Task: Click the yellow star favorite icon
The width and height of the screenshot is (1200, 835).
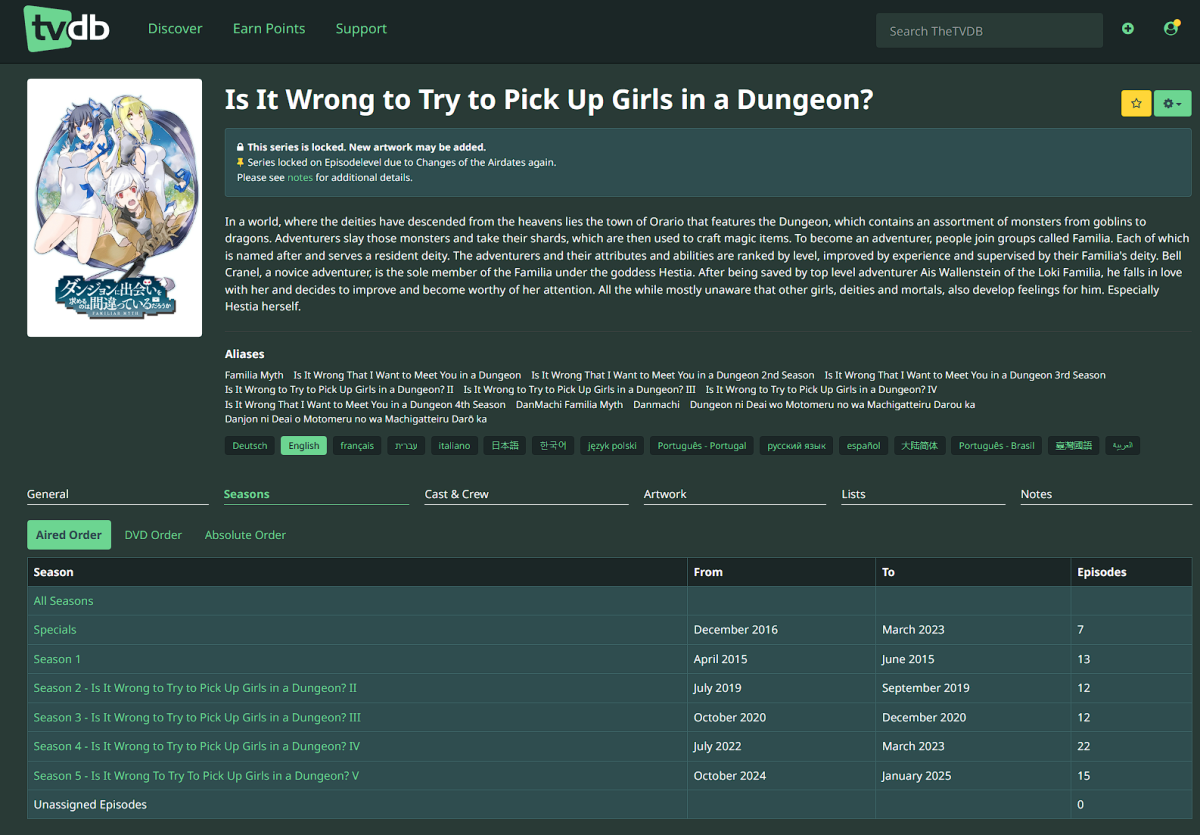Action: [x=1136, y=103]
